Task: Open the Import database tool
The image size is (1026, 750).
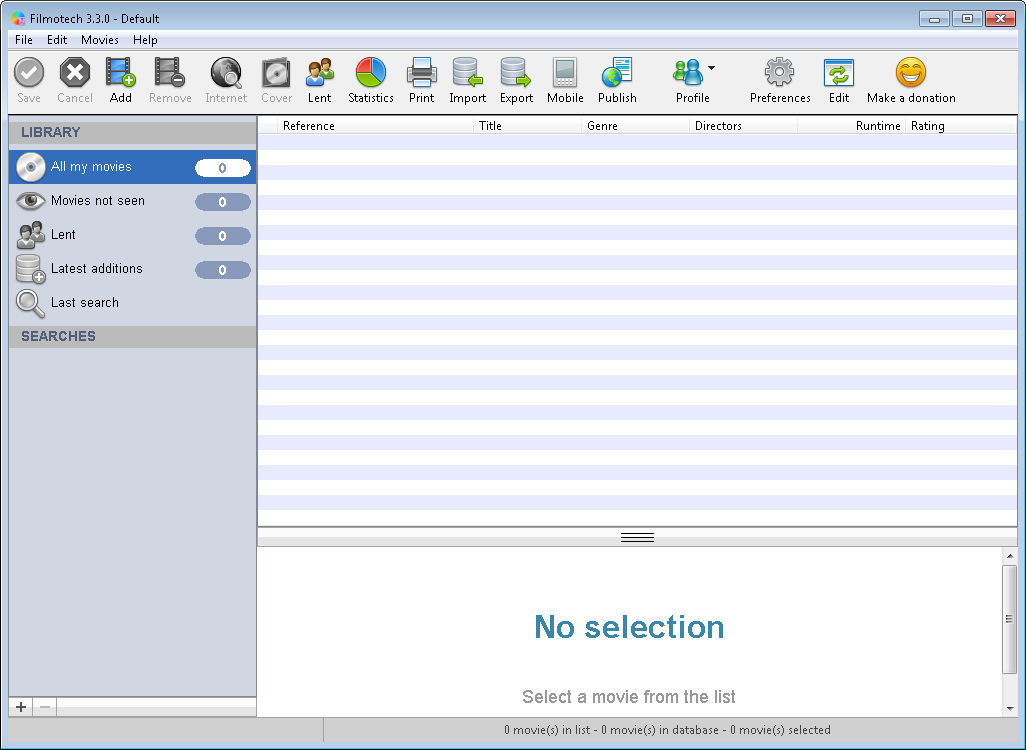Action: tap(467, 74)
